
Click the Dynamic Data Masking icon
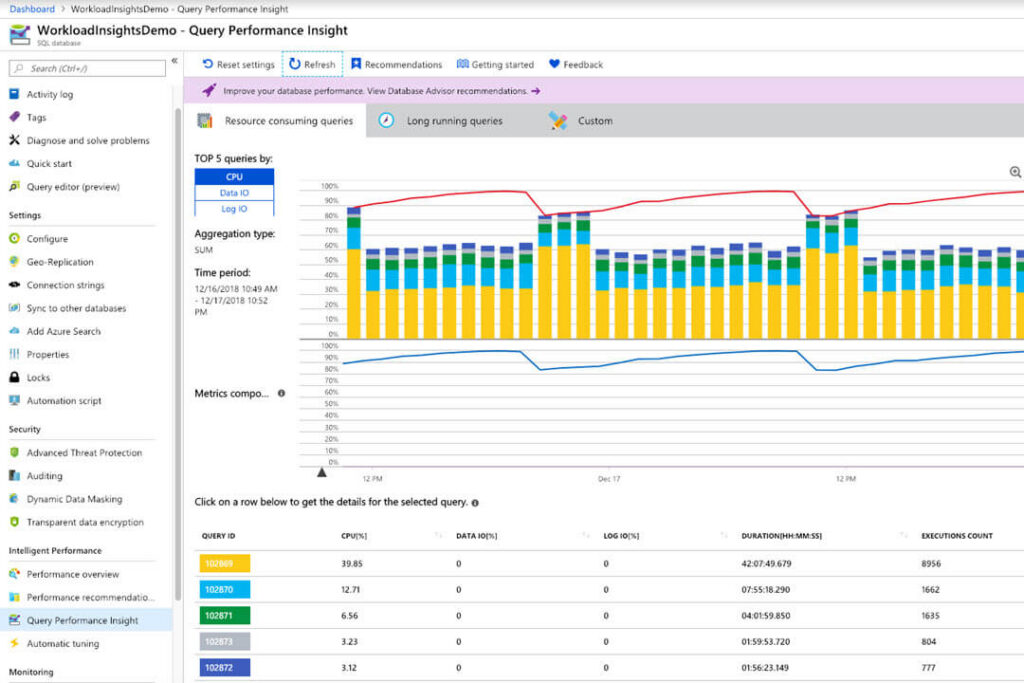pyautogui.click(x=14, y=498)
